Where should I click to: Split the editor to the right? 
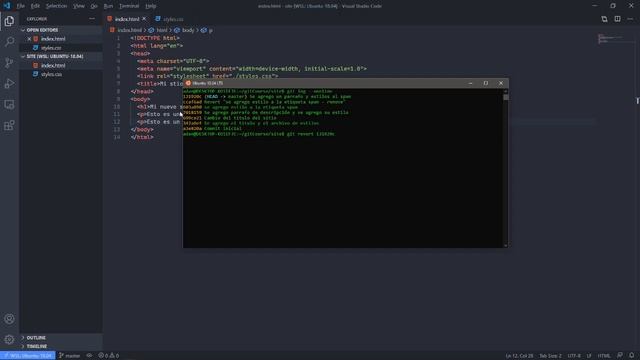tap(617, 19)
